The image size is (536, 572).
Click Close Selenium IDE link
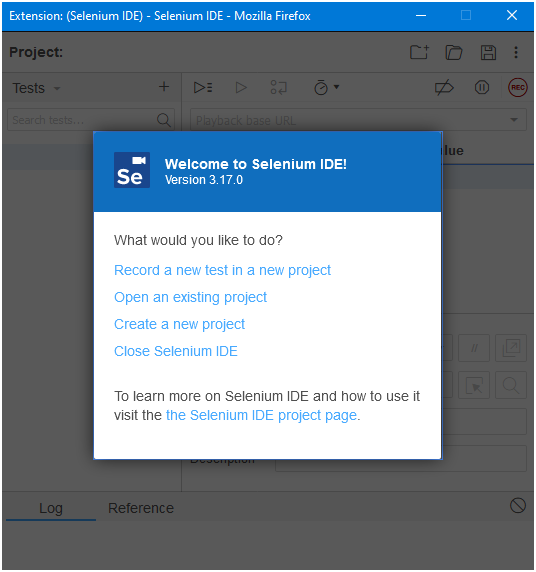tap(176, 351)
